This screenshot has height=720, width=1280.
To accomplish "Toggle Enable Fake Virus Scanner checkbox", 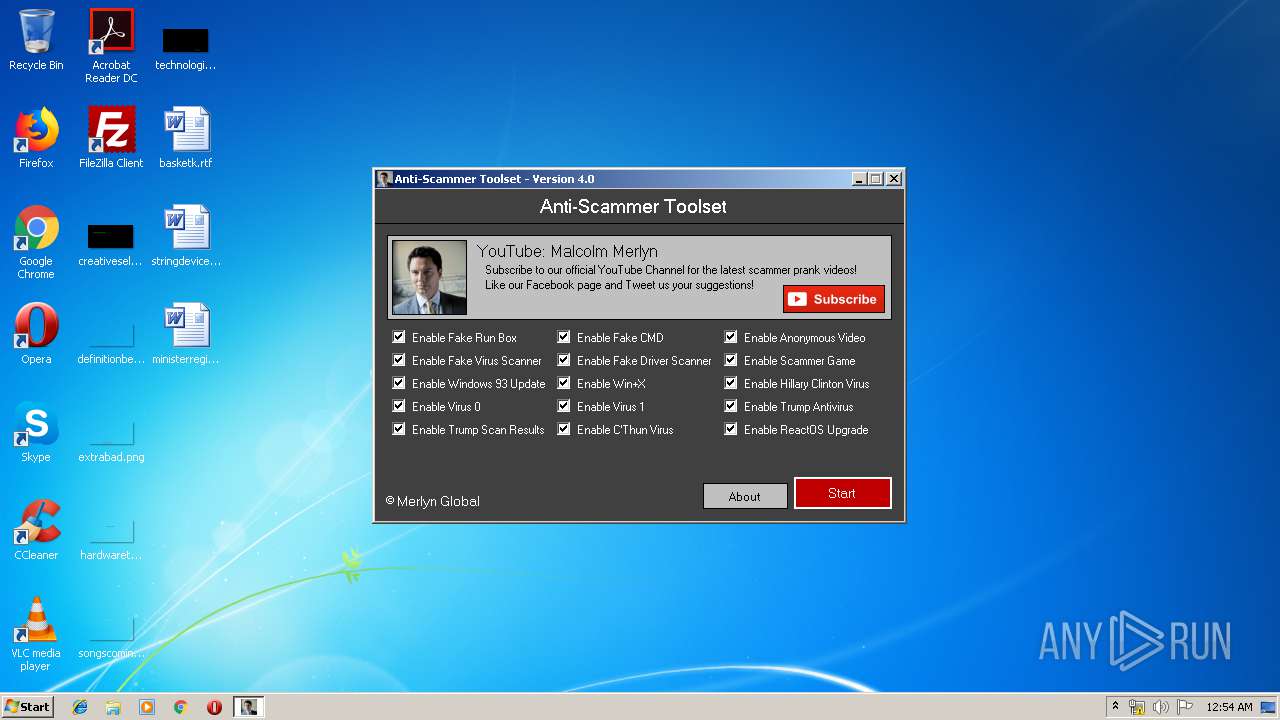I will pyautogui.click(x=399, y=360).
